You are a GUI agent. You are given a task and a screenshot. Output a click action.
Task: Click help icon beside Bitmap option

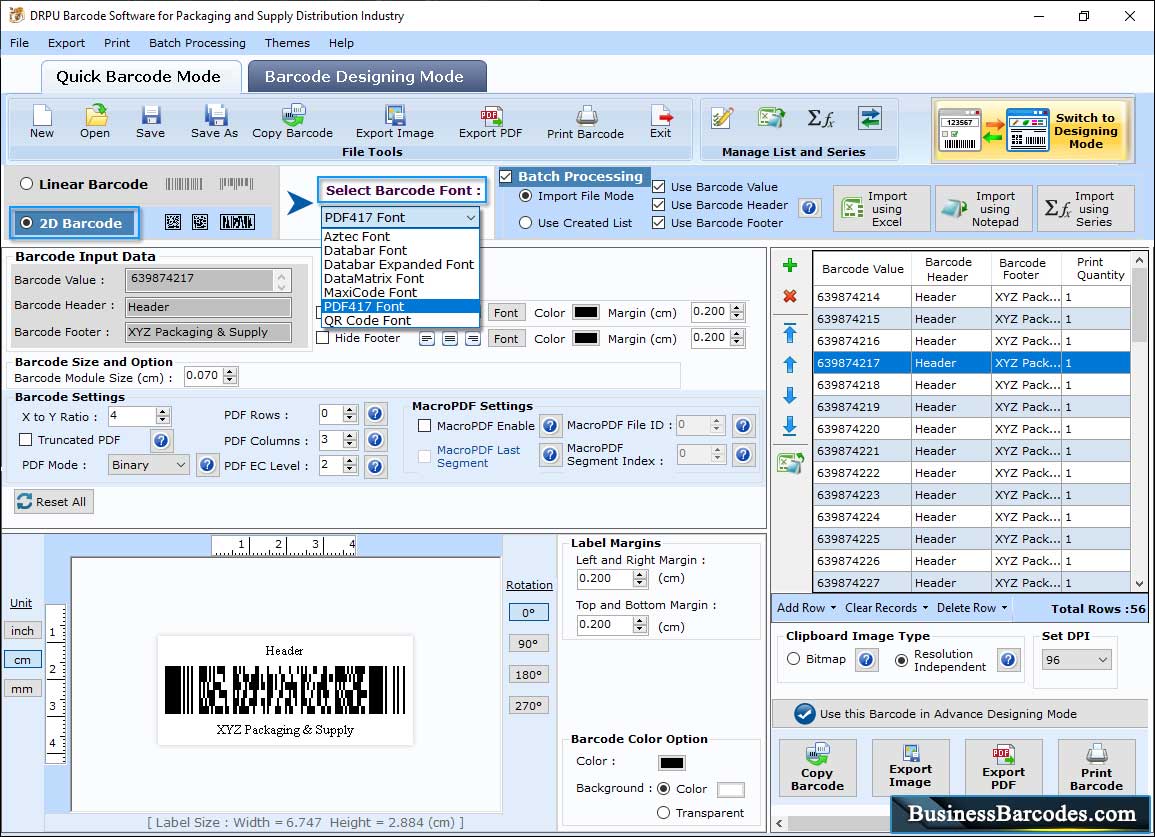click(866, 659)
